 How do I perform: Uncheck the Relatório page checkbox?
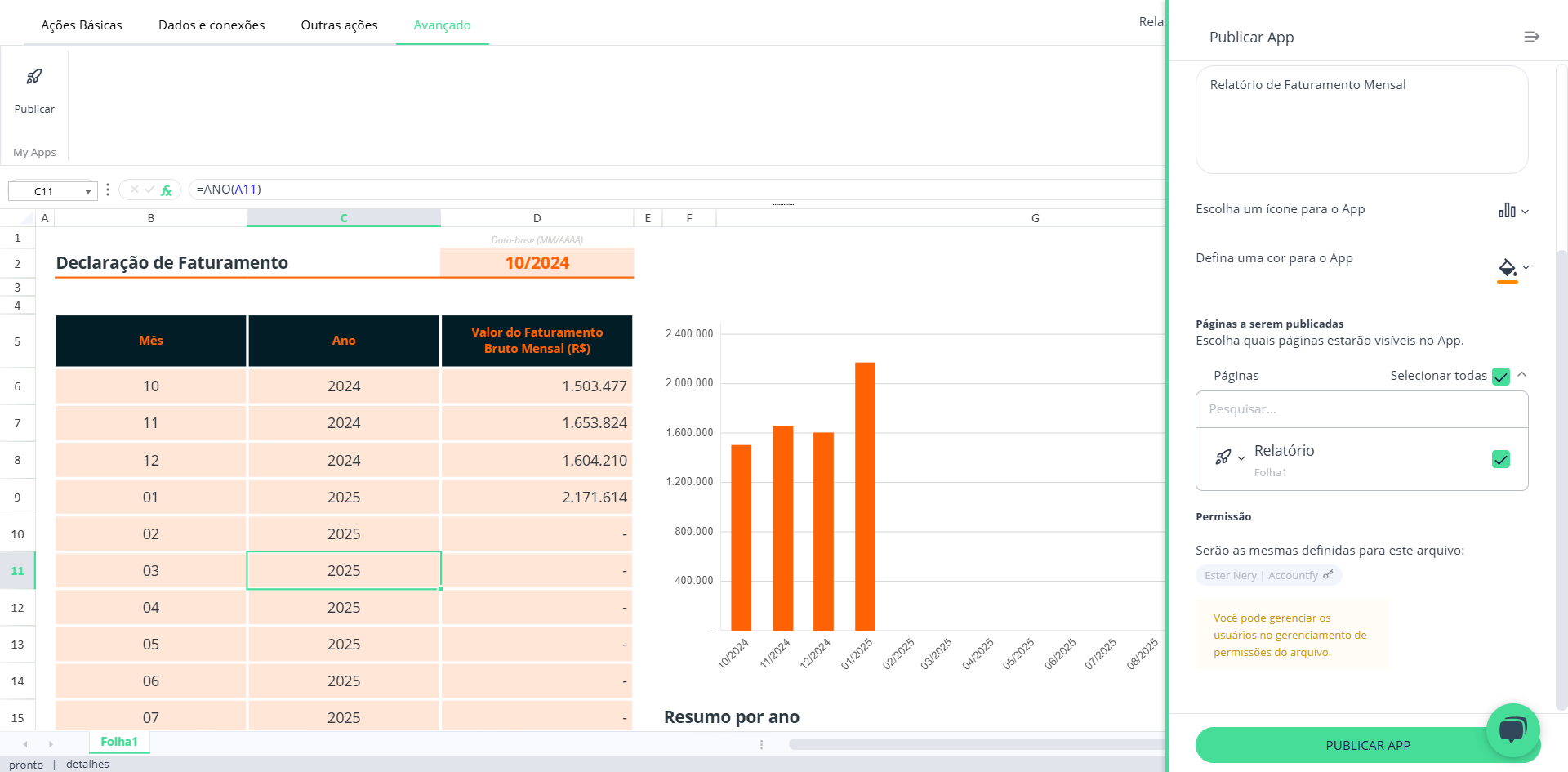click(x=1500, y=459)
